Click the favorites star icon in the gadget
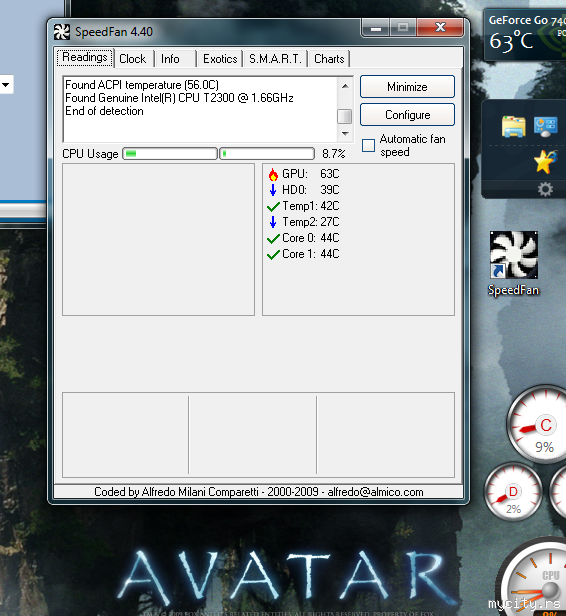The height and width of the screenshot is (616, 566). coord(546,161)
